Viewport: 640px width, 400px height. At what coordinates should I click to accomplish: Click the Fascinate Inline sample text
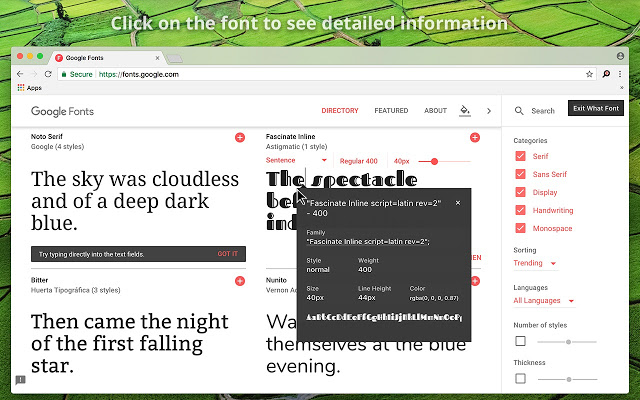click(342, 180)
